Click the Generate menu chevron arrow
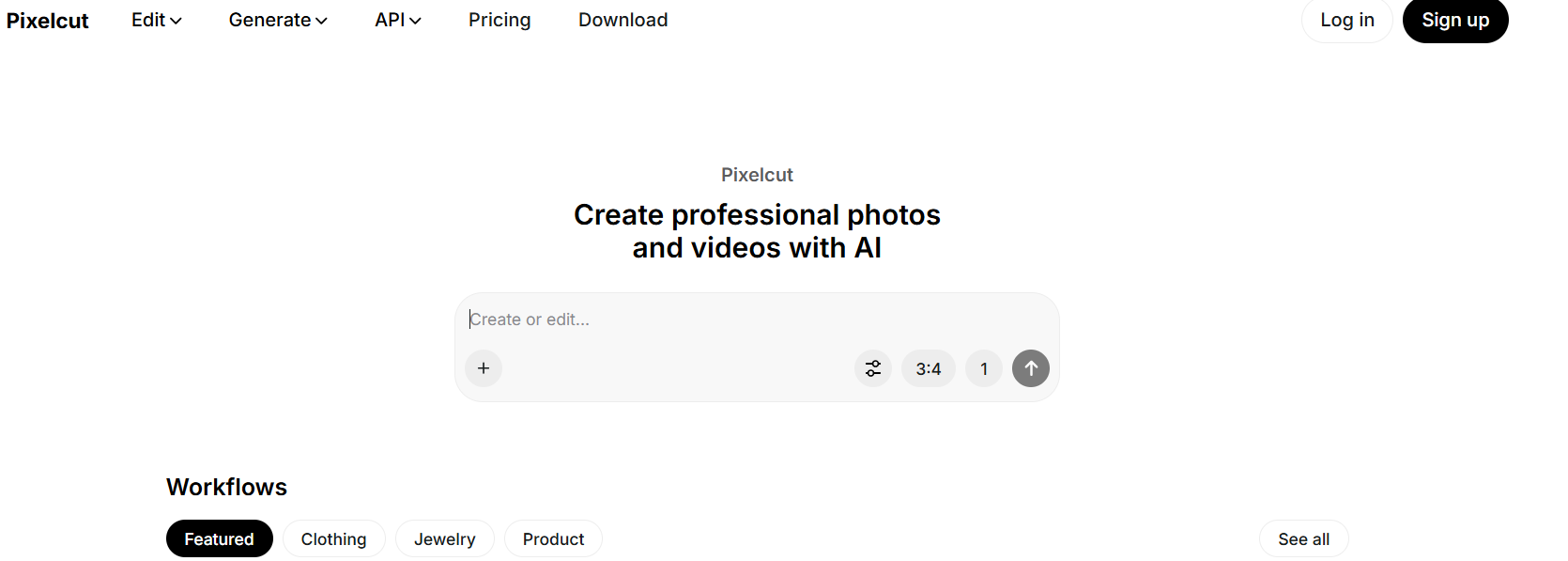This screenshot has height=561, width=1568. click(321, 21)
